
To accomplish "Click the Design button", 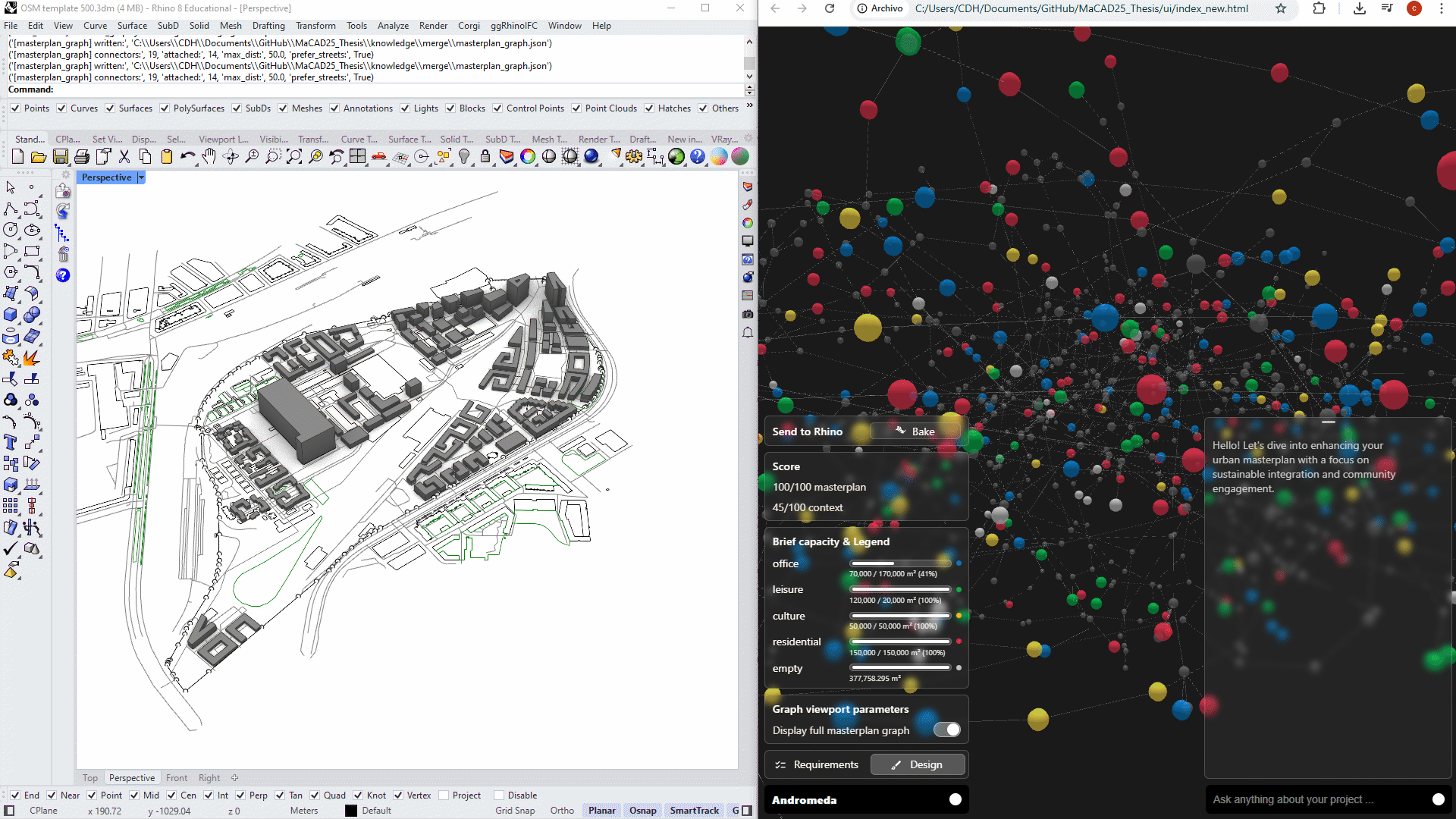I will [x=917, y=764].
